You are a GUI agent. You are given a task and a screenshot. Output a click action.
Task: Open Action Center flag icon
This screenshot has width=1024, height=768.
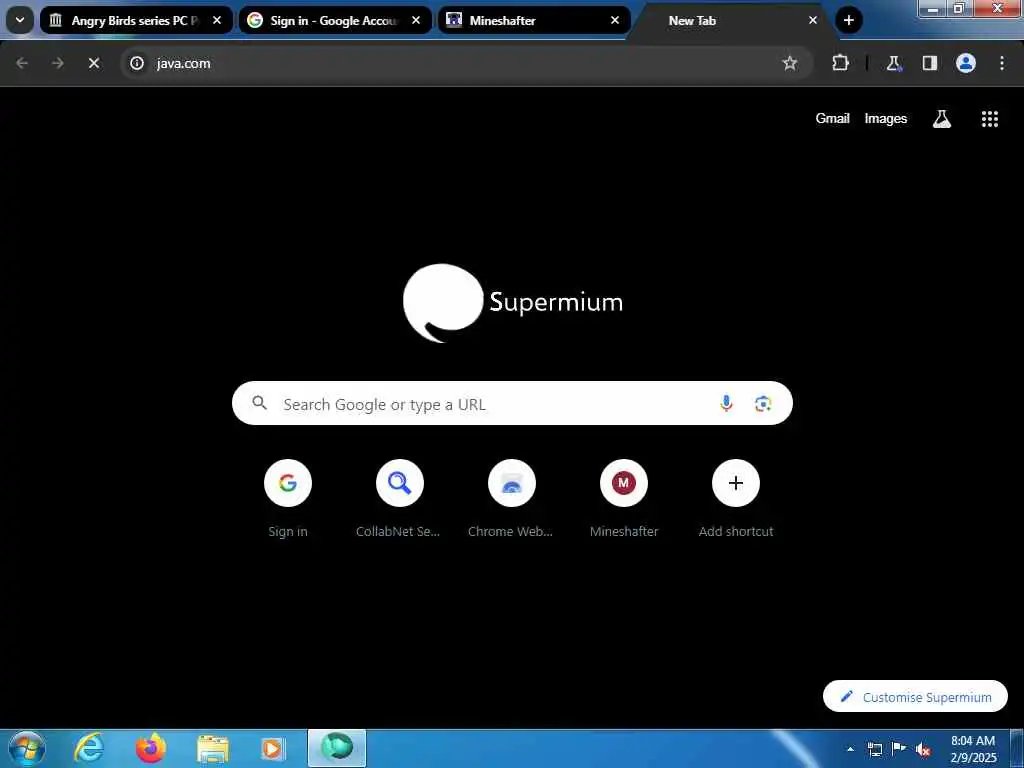coord(899,749)
